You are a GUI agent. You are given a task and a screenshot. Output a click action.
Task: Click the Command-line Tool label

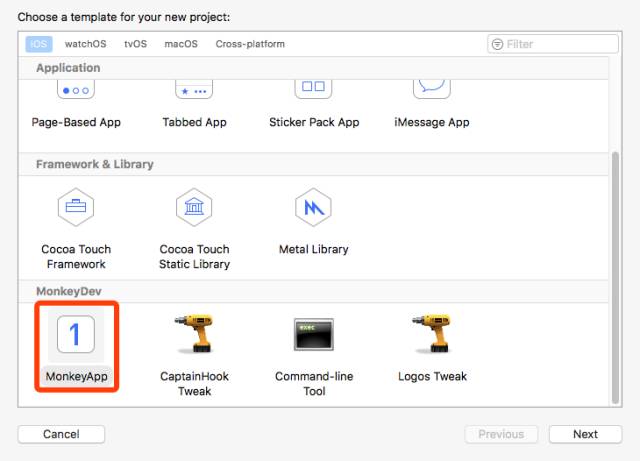(314, 383)
